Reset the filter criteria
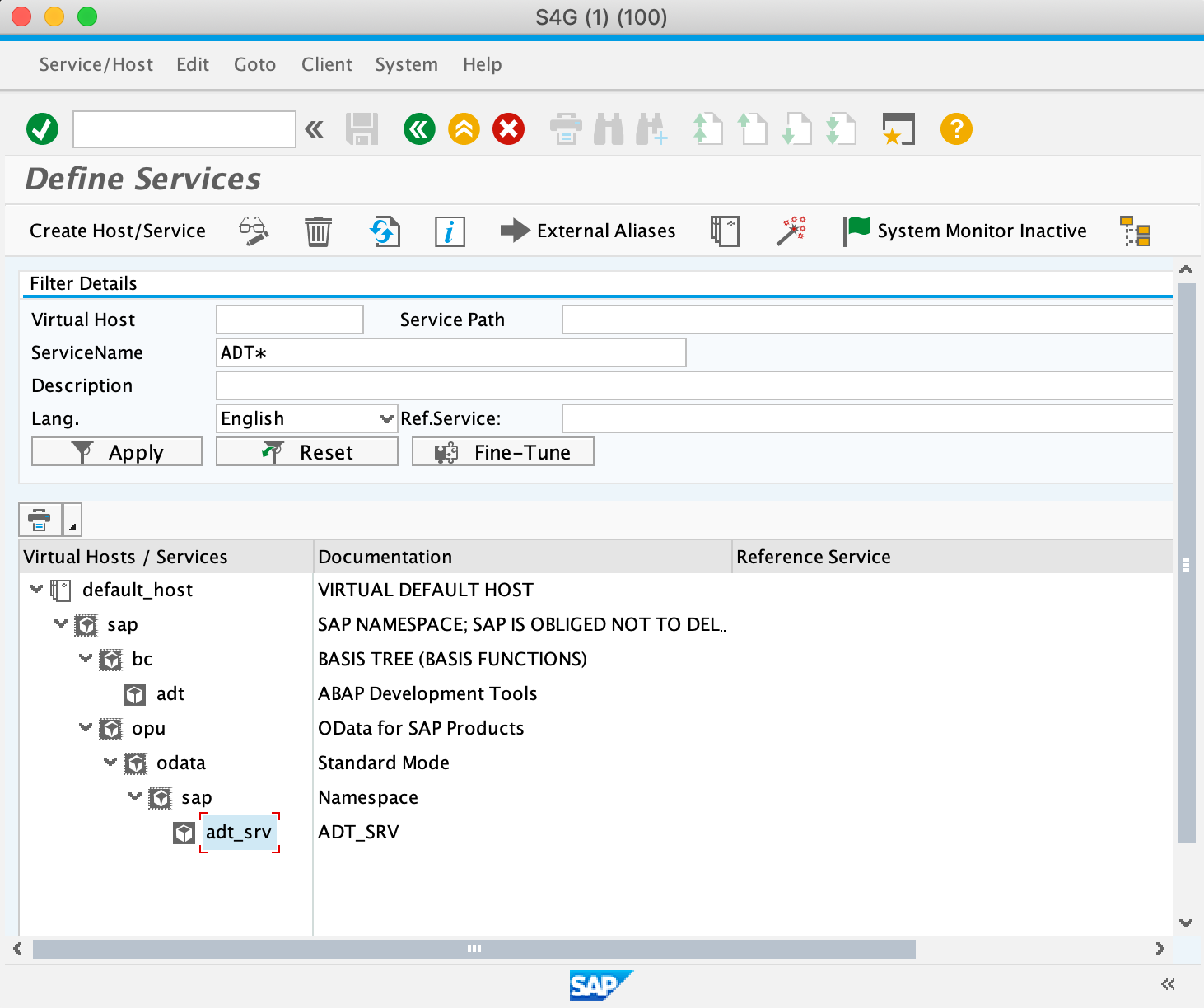 click(x=306, y=451)
